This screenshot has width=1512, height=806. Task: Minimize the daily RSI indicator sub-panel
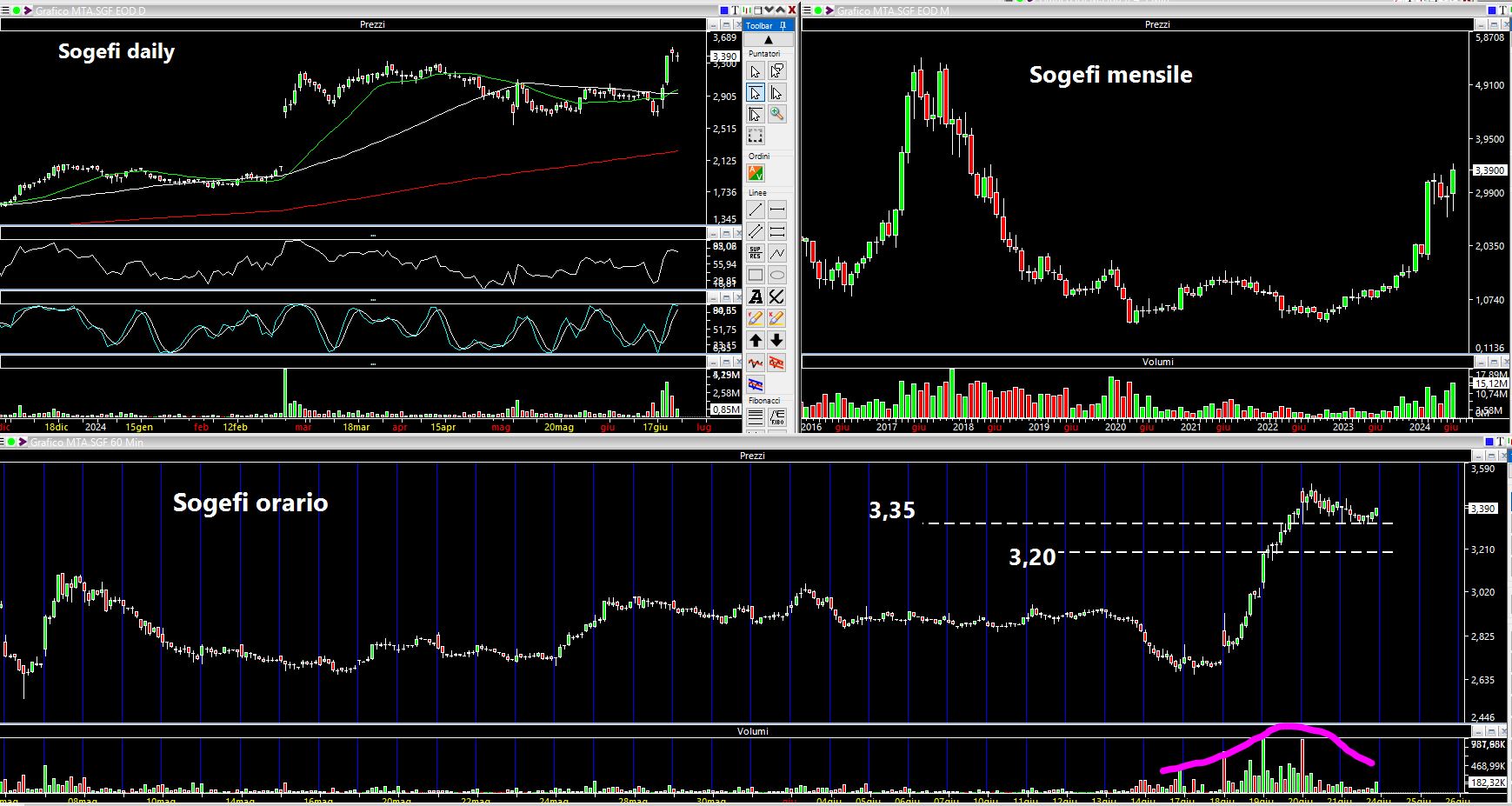point(713,233)
